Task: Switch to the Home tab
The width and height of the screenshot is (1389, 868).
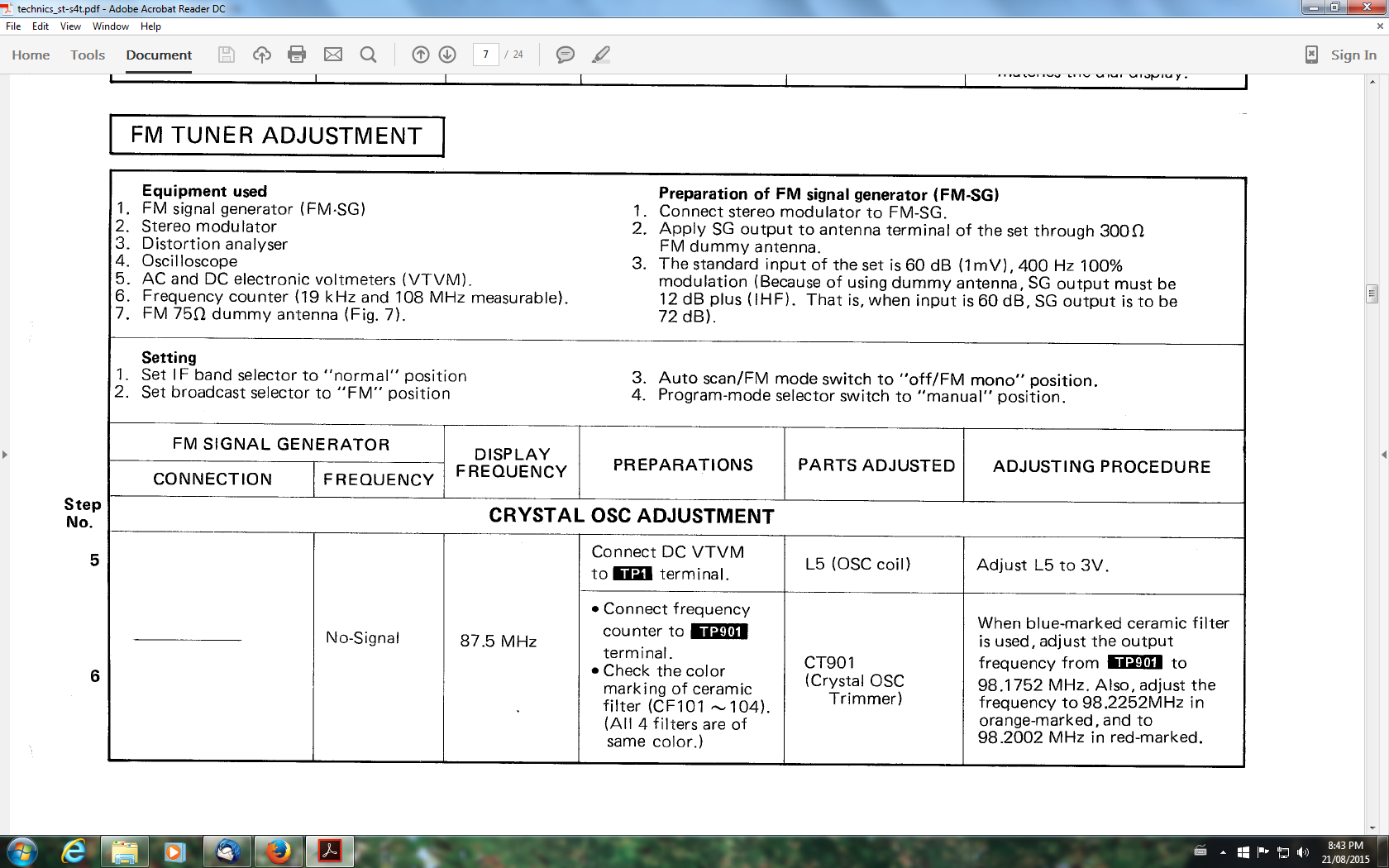Action: 31,55
